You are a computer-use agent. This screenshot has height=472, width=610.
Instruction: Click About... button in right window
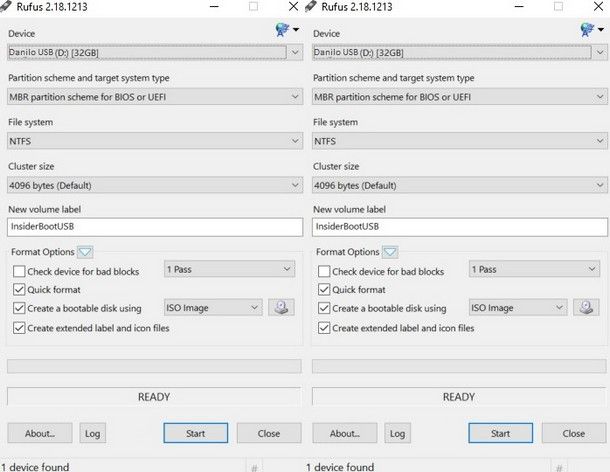point(345,433)
